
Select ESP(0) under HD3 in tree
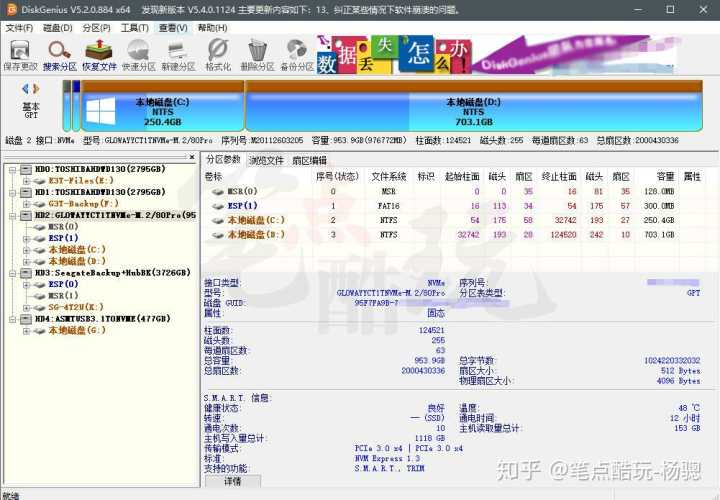(63, 284)
